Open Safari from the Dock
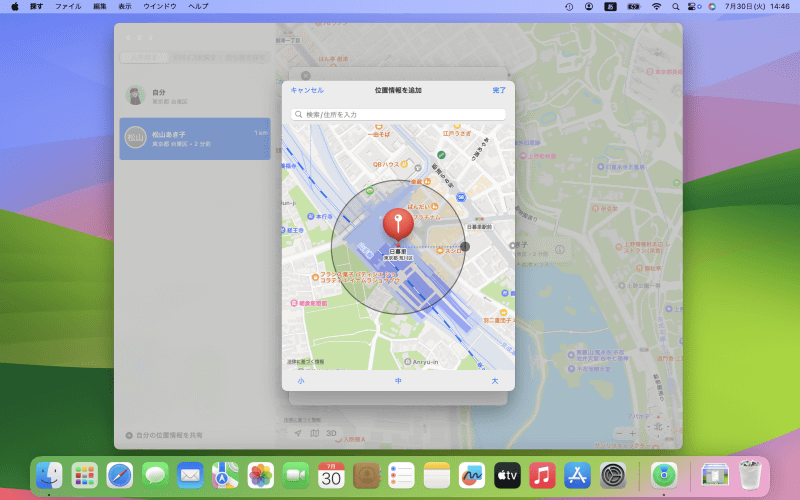 point(120,476)
